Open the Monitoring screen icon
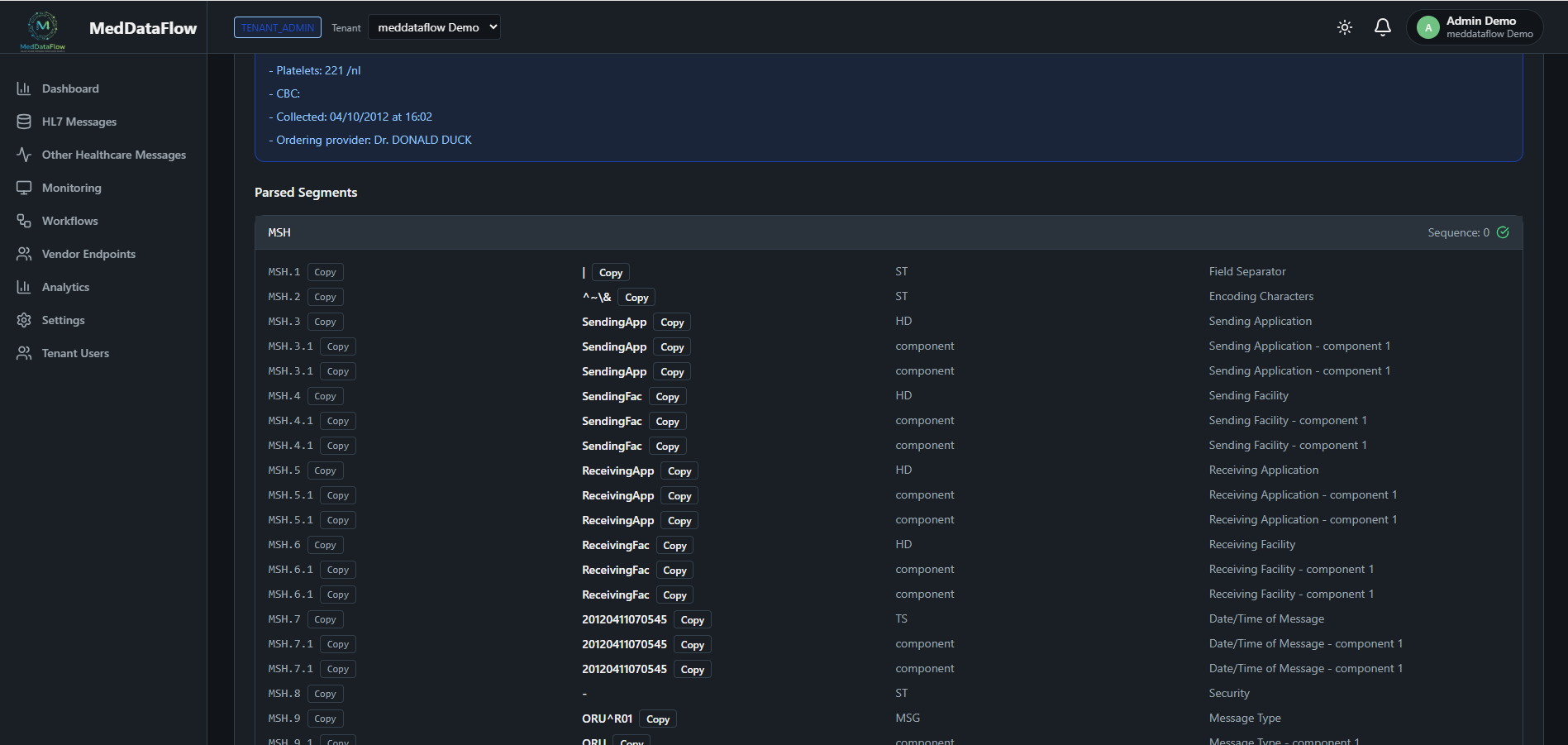Viewport: 1568px width, 745px height. [24, 187]
